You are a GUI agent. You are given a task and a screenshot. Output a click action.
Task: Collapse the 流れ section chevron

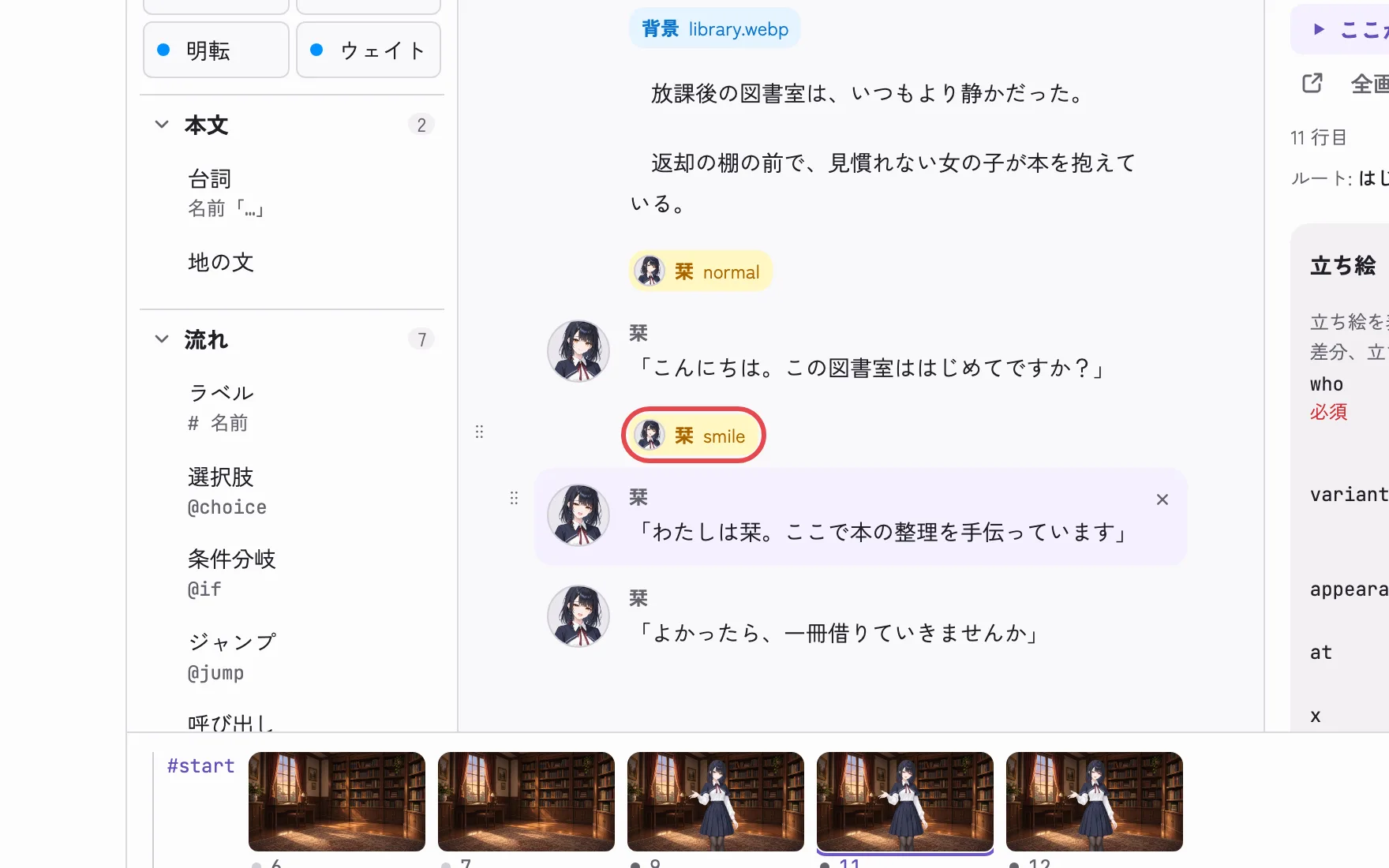[162, 339]
